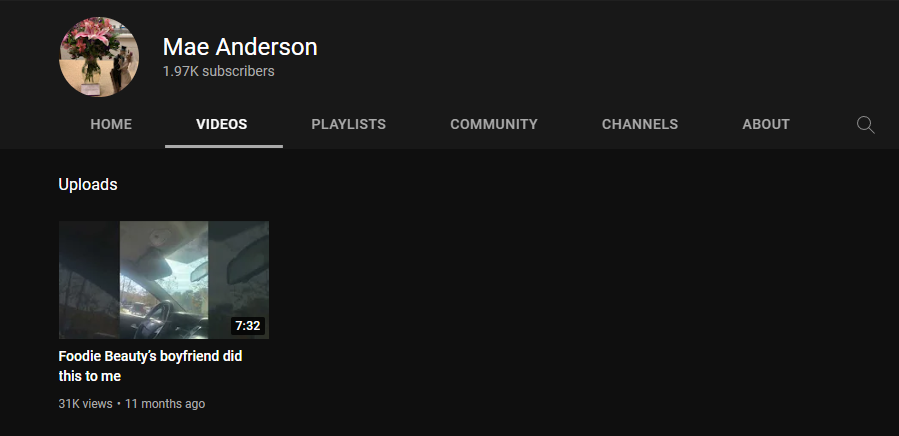Screen dimensions: 899x436
Task: Open video titled Foodie Beauty's boyfriend did this to me
Action: tap(150, 366)
